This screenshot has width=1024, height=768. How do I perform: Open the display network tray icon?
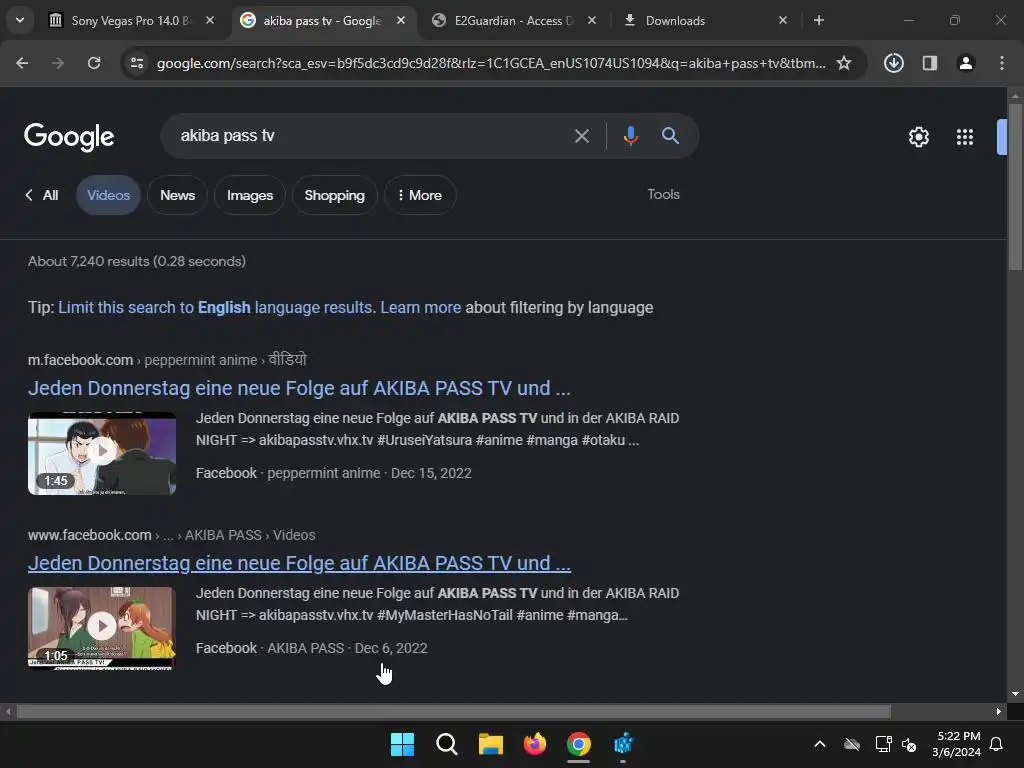pos(883,744)
